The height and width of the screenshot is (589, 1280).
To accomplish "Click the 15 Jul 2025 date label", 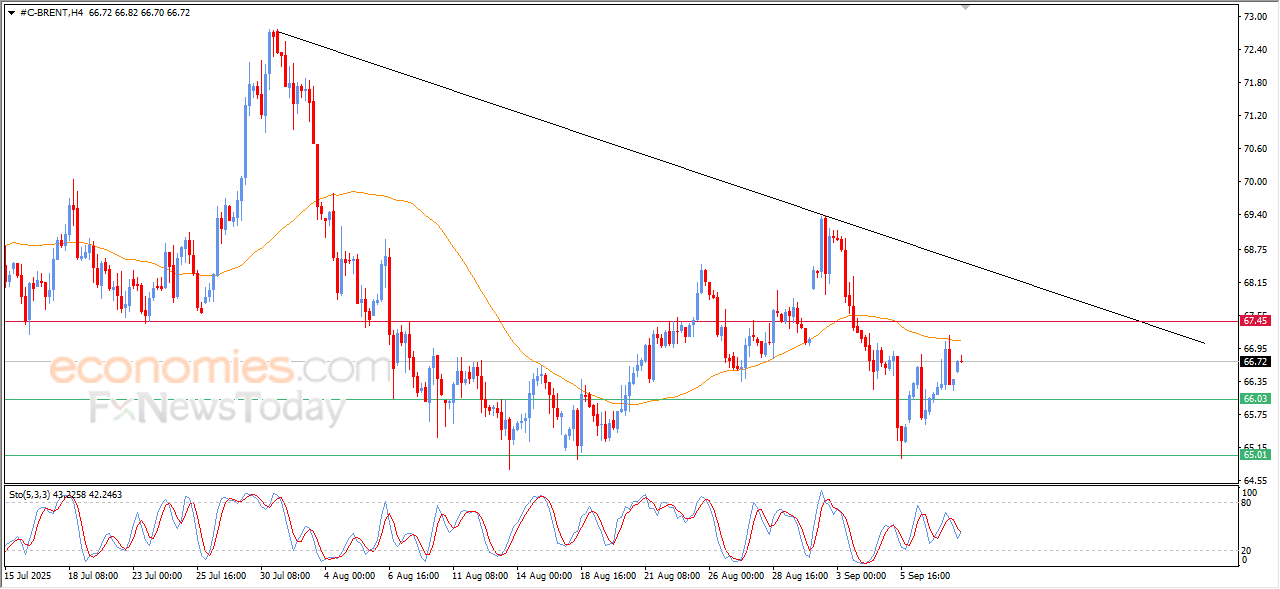I will [27, 576].
